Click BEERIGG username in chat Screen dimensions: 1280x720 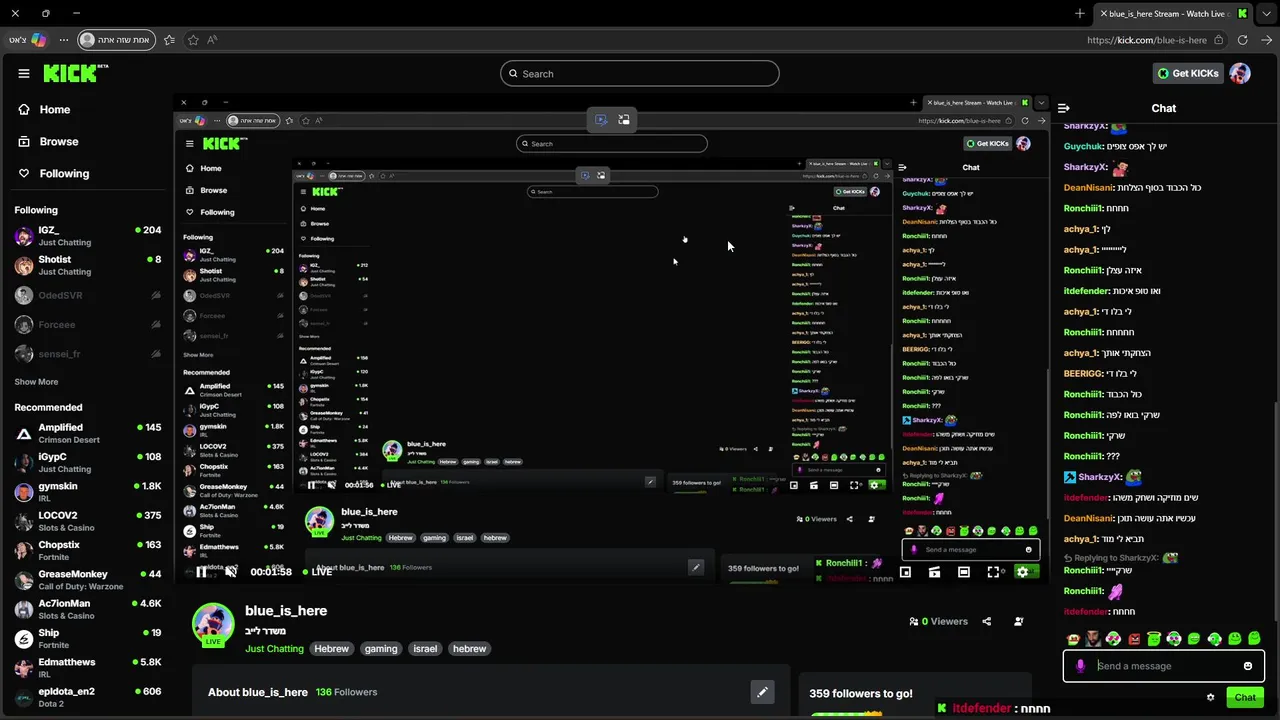click(1083, 374)
